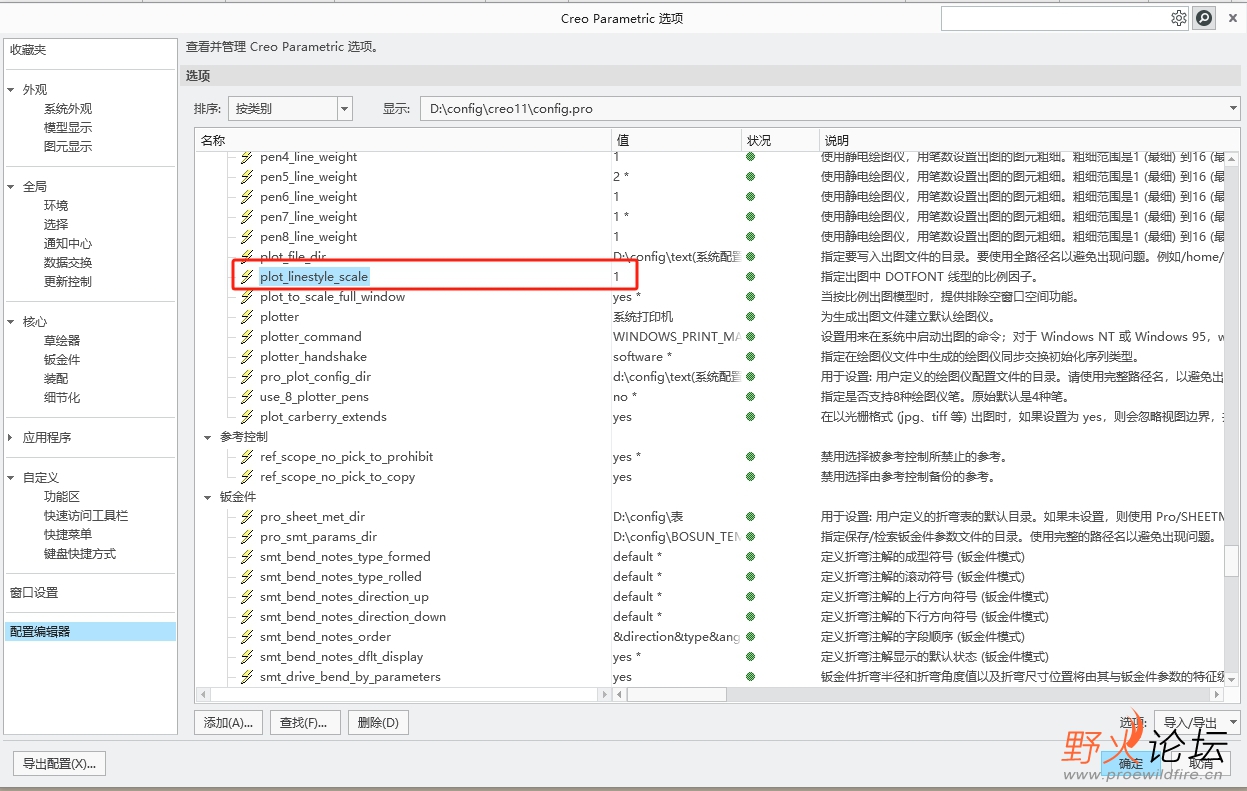This screenshot has width=1247, height=791.
Task: Click lightning icon beside smt_bend_notes_order
Action: [x=247, y=637]
